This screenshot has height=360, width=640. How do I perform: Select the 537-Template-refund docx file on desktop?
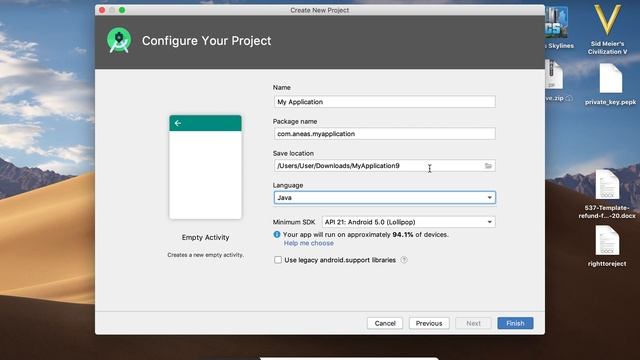pyautogui.click(x=607, y=194)
